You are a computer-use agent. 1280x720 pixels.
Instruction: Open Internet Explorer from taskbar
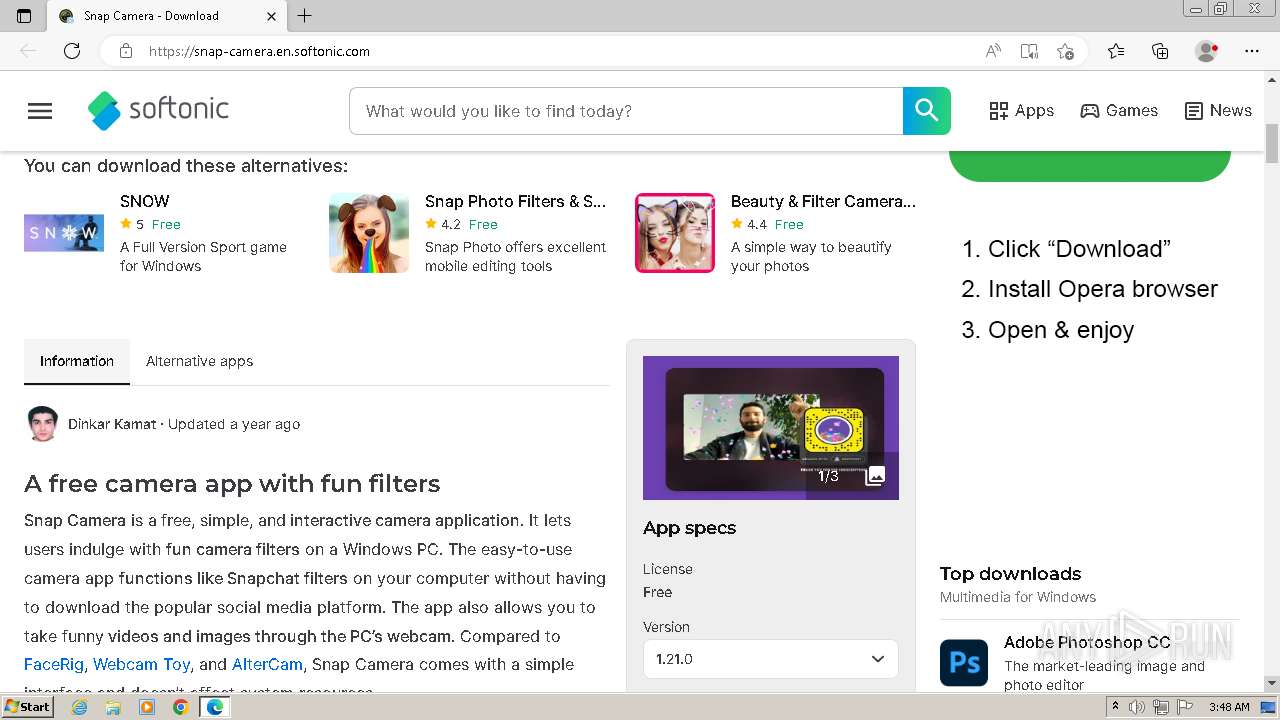(79, 707)
